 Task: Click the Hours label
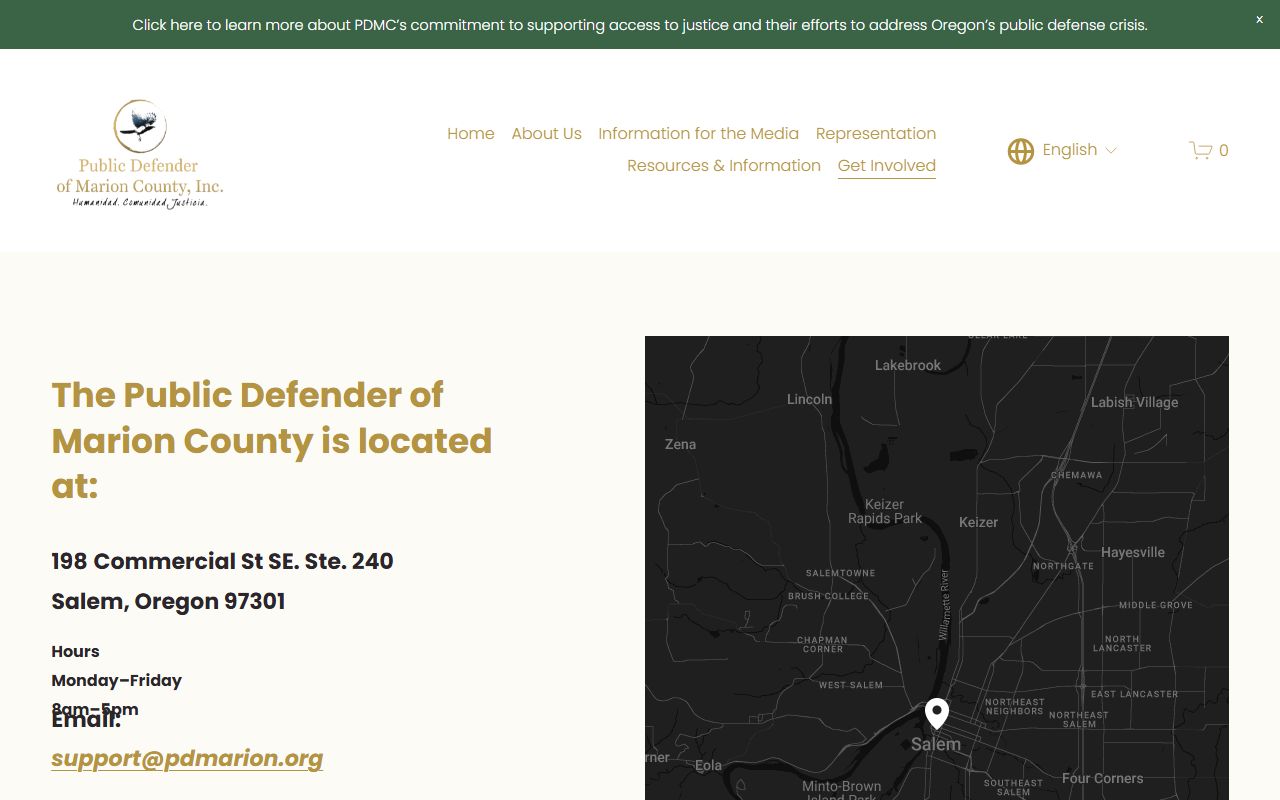pos(75,651)
